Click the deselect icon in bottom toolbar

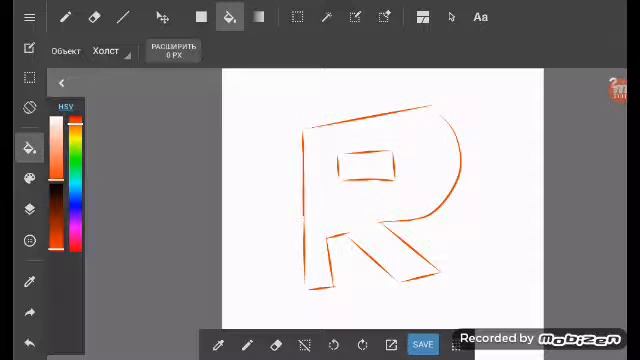304,345
